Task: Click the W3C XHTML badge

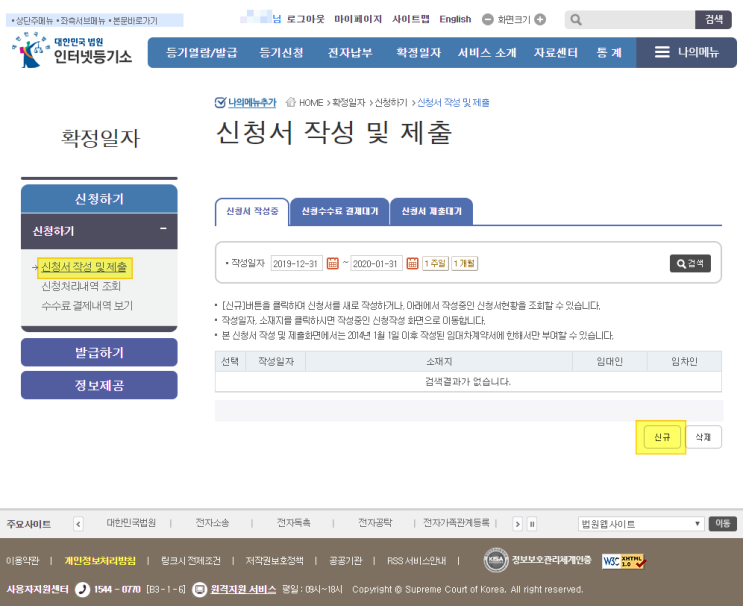Action: coord(624,561)
